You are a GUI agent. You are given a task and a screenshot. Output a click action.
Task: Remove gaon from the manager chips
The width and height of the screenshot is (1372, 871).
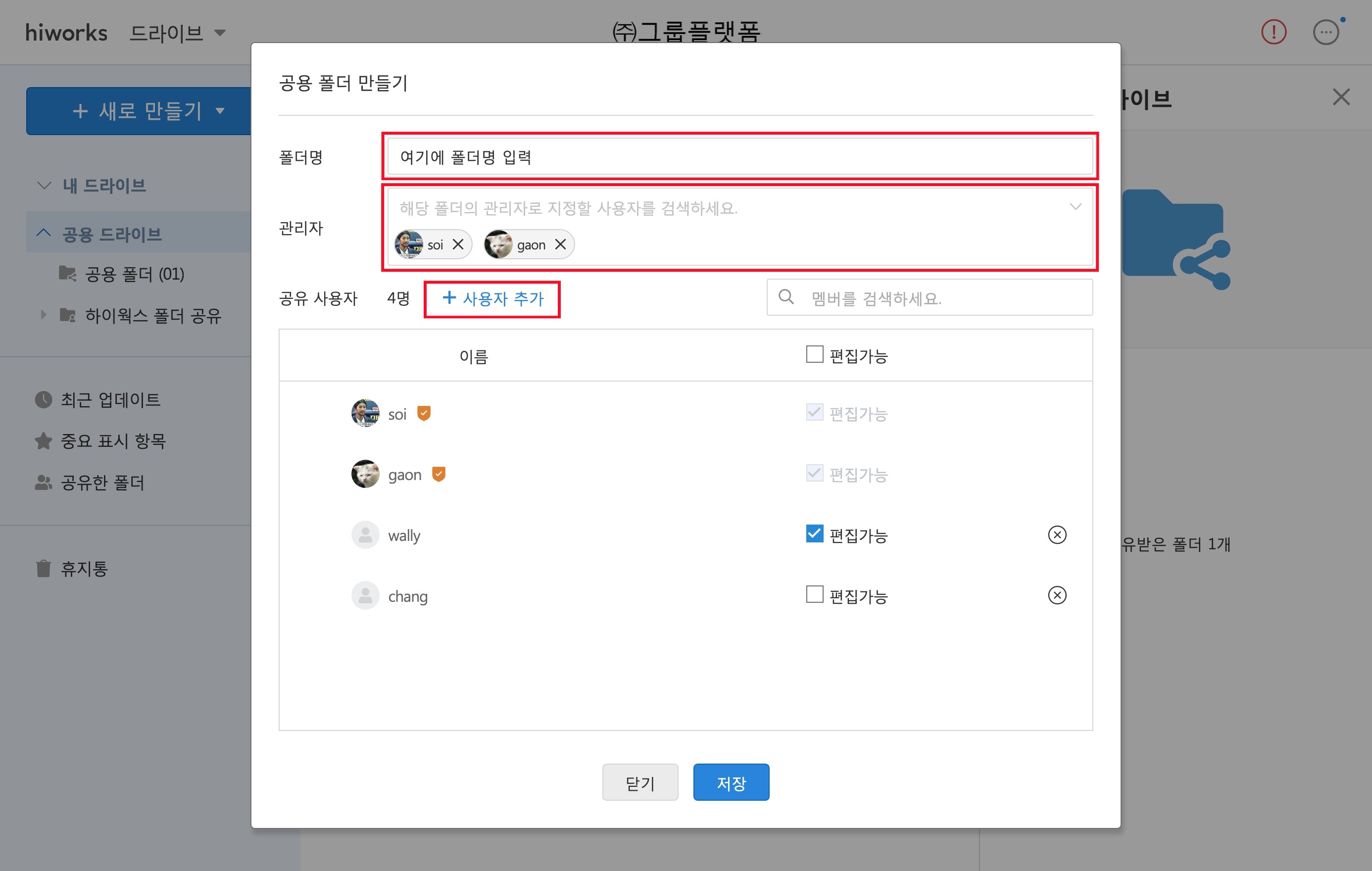coord(560,244)
